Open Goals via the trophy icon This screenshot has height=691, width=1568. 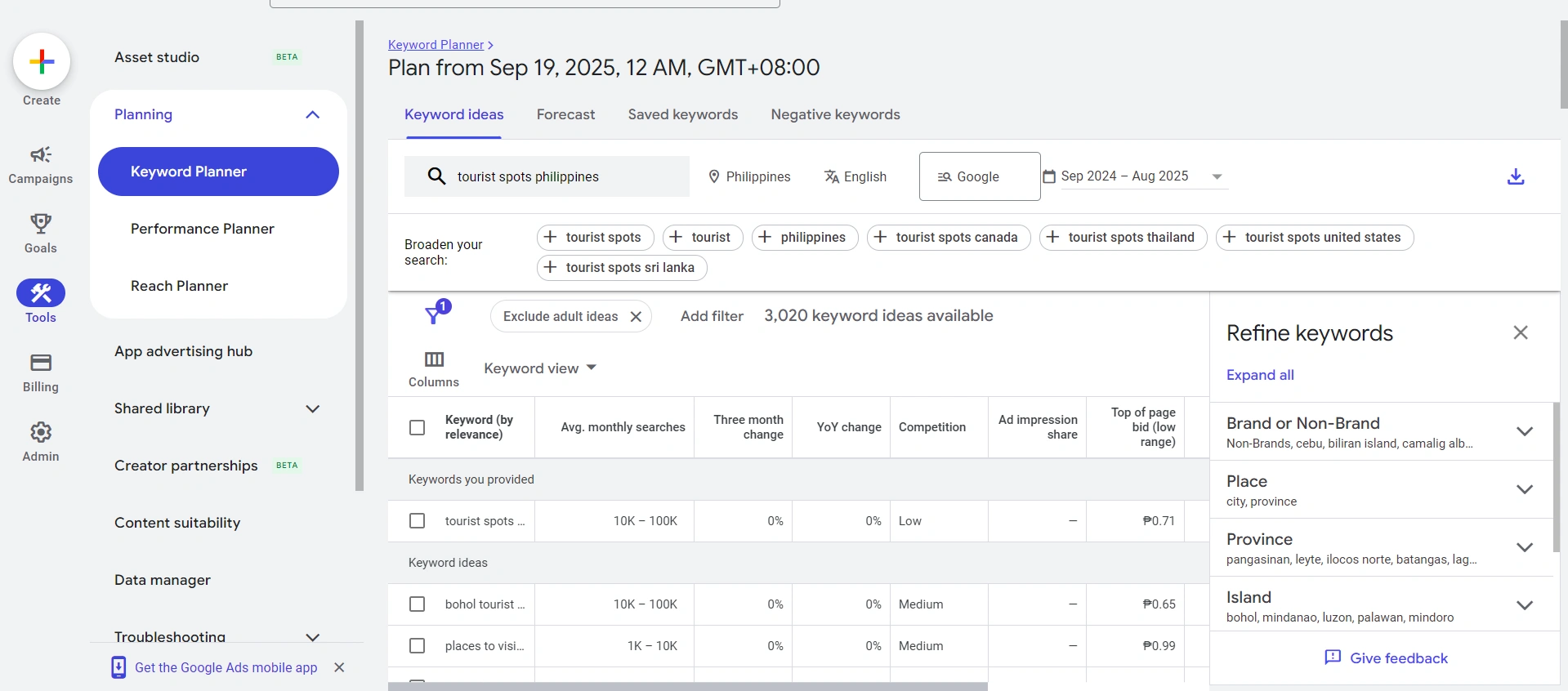[x=41, y=223]
